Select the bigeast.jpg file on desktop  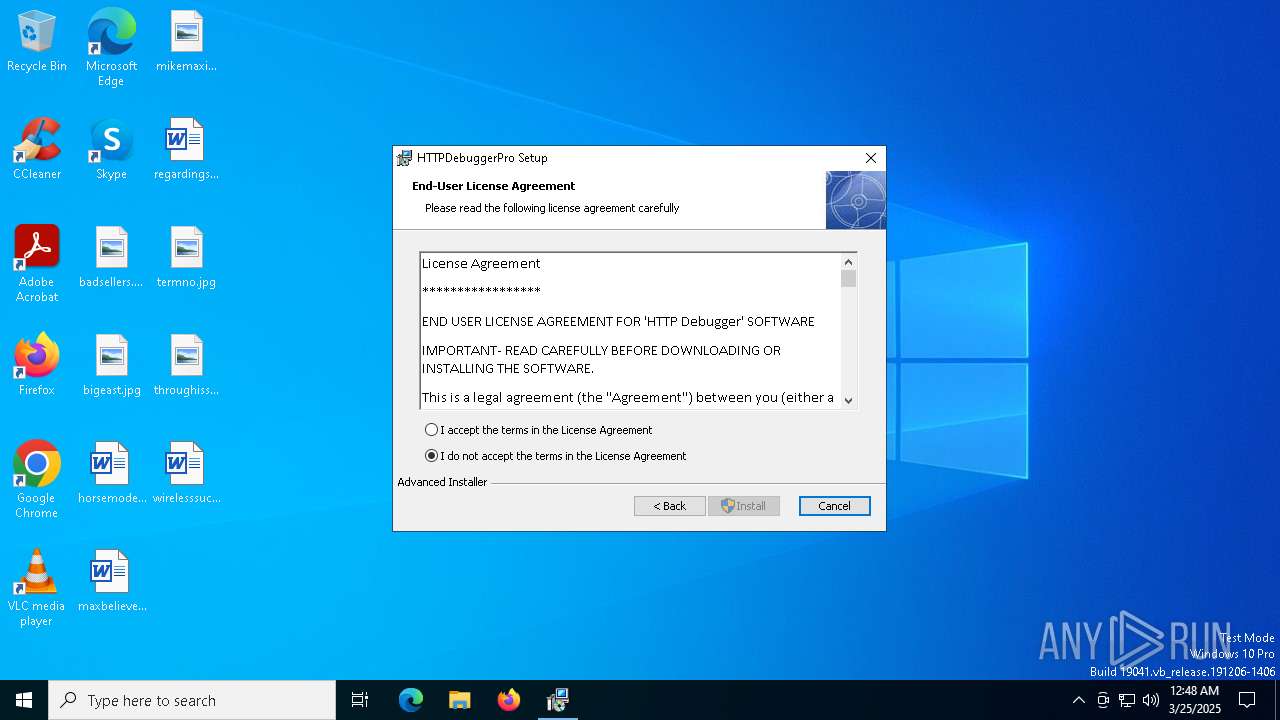click(111, 366)
